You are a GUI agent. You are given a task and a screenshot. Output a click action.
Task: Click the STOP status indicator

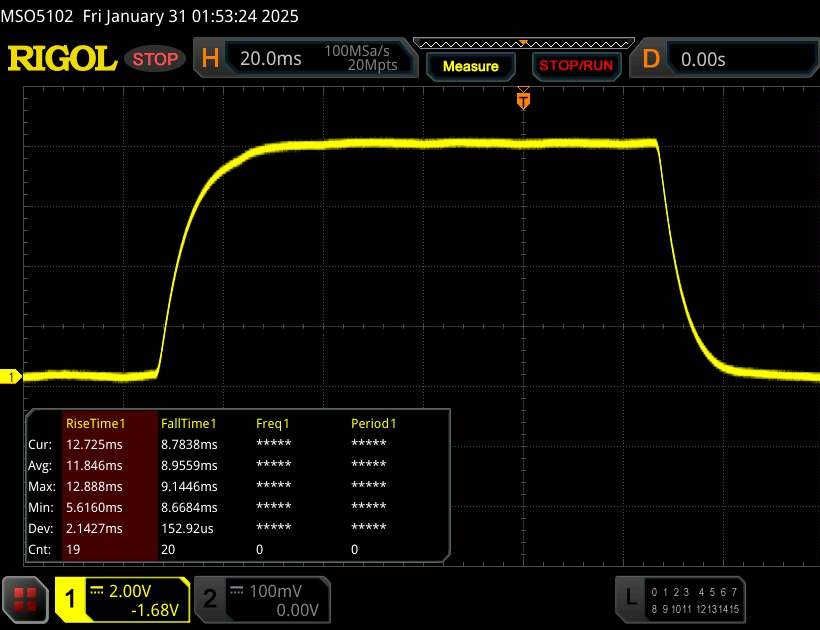point(155,59)
